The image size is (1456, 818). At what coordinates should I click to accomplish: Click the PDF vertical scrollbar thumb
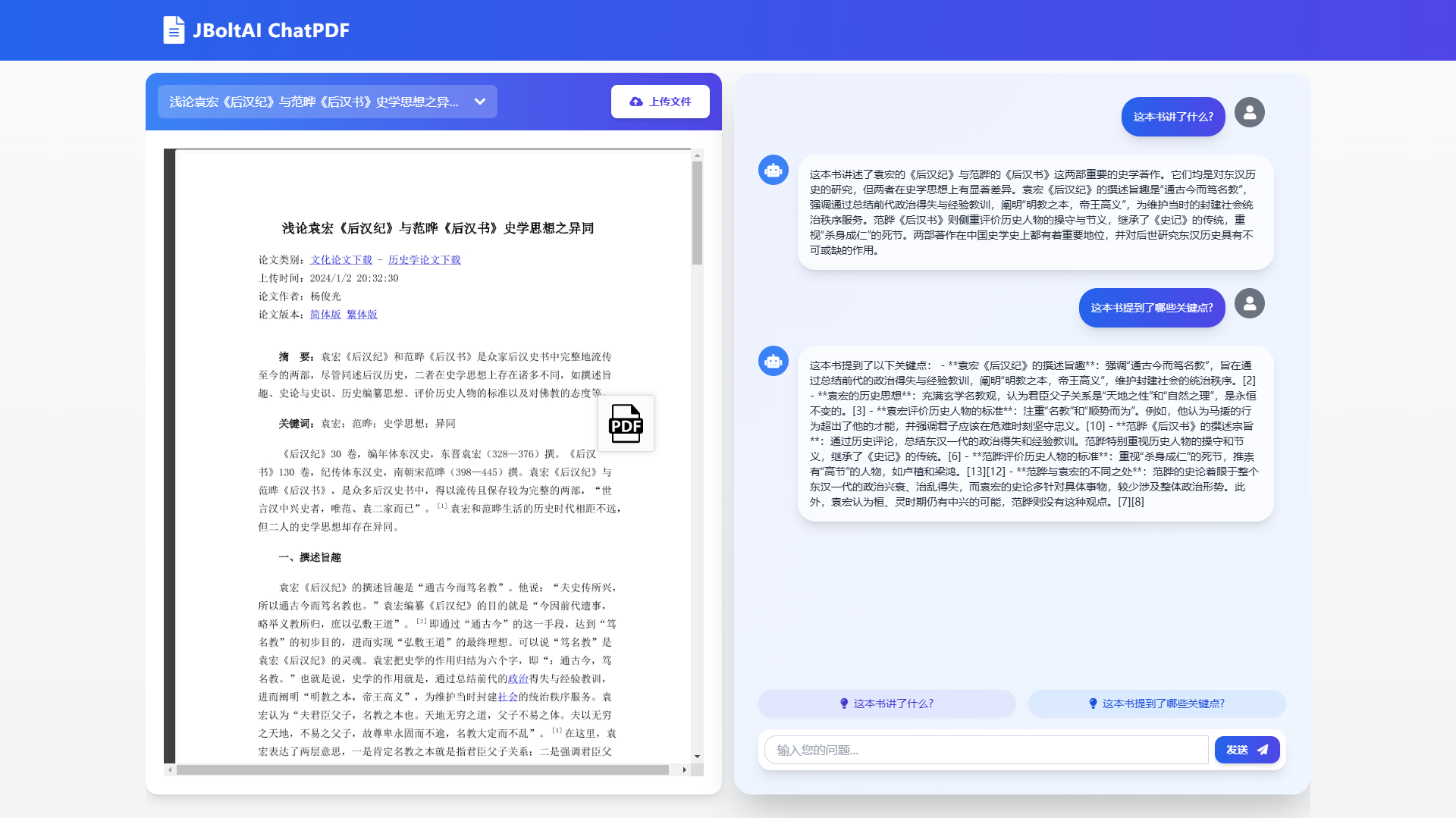pyautogui.click(x=697, y=212)
